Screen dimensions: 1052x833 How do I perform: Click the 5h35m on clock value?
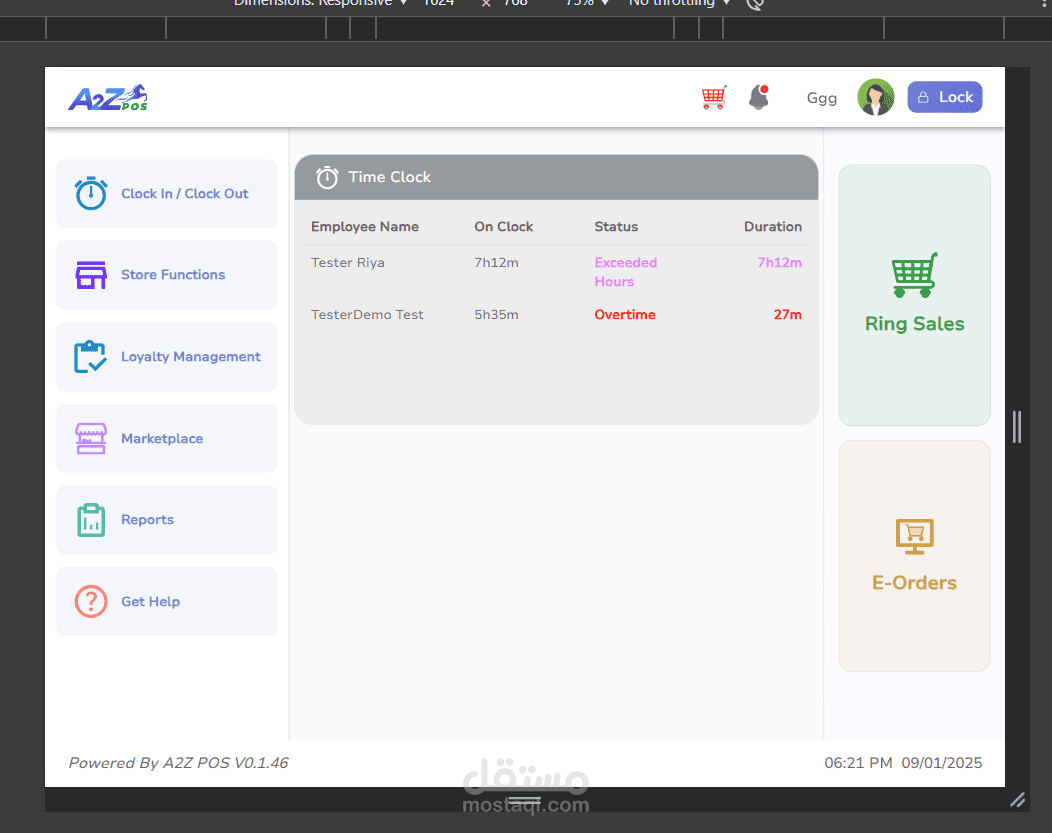click(x=496, y=315)
